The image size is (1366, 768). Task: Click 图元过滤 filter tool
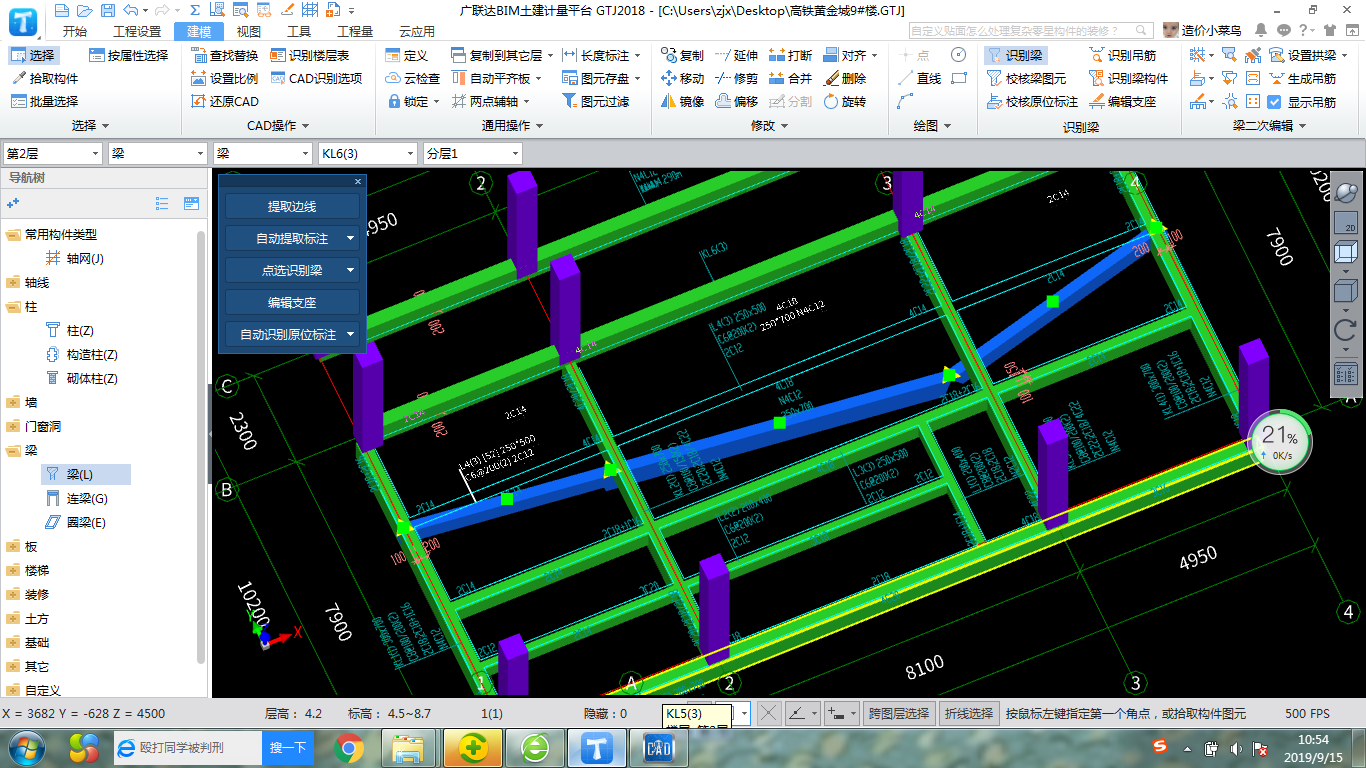click(x=596, y=101)
